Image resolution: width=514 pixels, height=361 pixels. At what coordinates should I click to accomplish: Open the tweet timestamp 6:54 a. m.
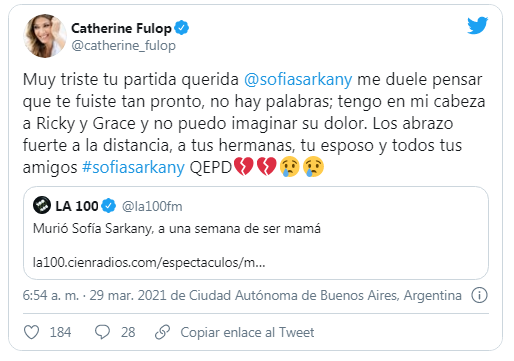click(x=51, y=296)
